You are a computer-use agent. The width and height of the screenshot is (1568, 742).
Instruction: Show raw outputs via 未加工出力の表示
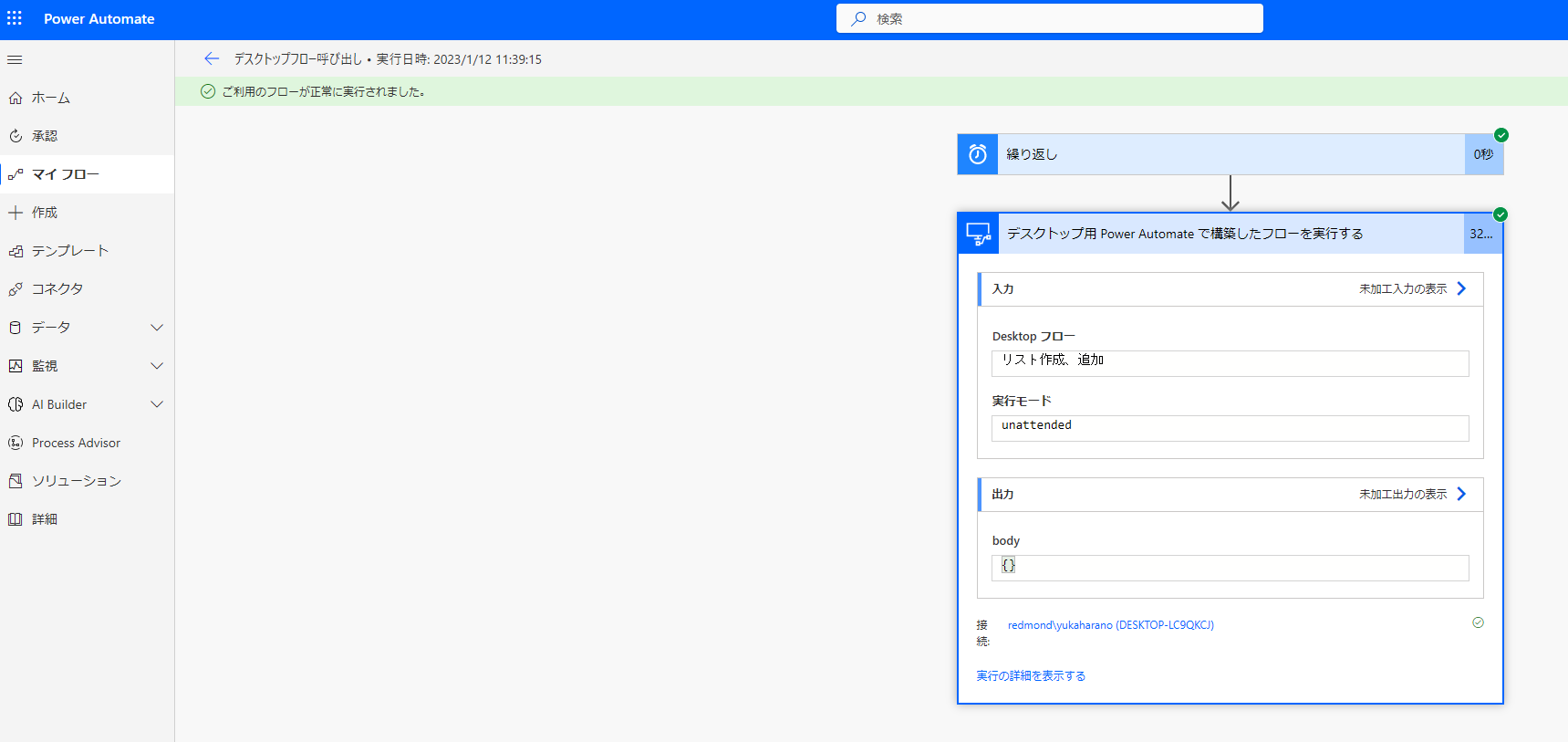click(x=1411, y=494)
